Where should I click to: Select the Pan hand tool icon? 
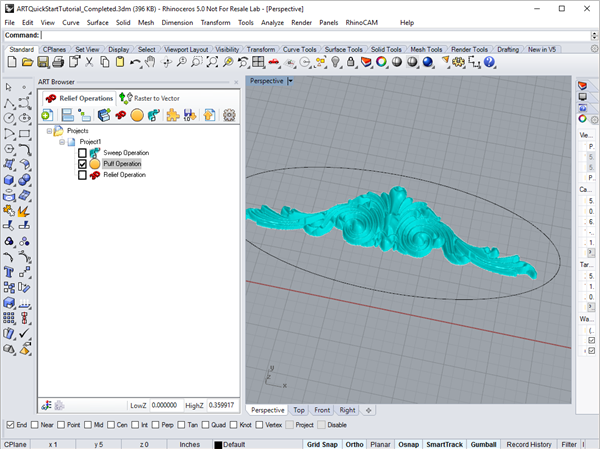[x=150, y=63]
